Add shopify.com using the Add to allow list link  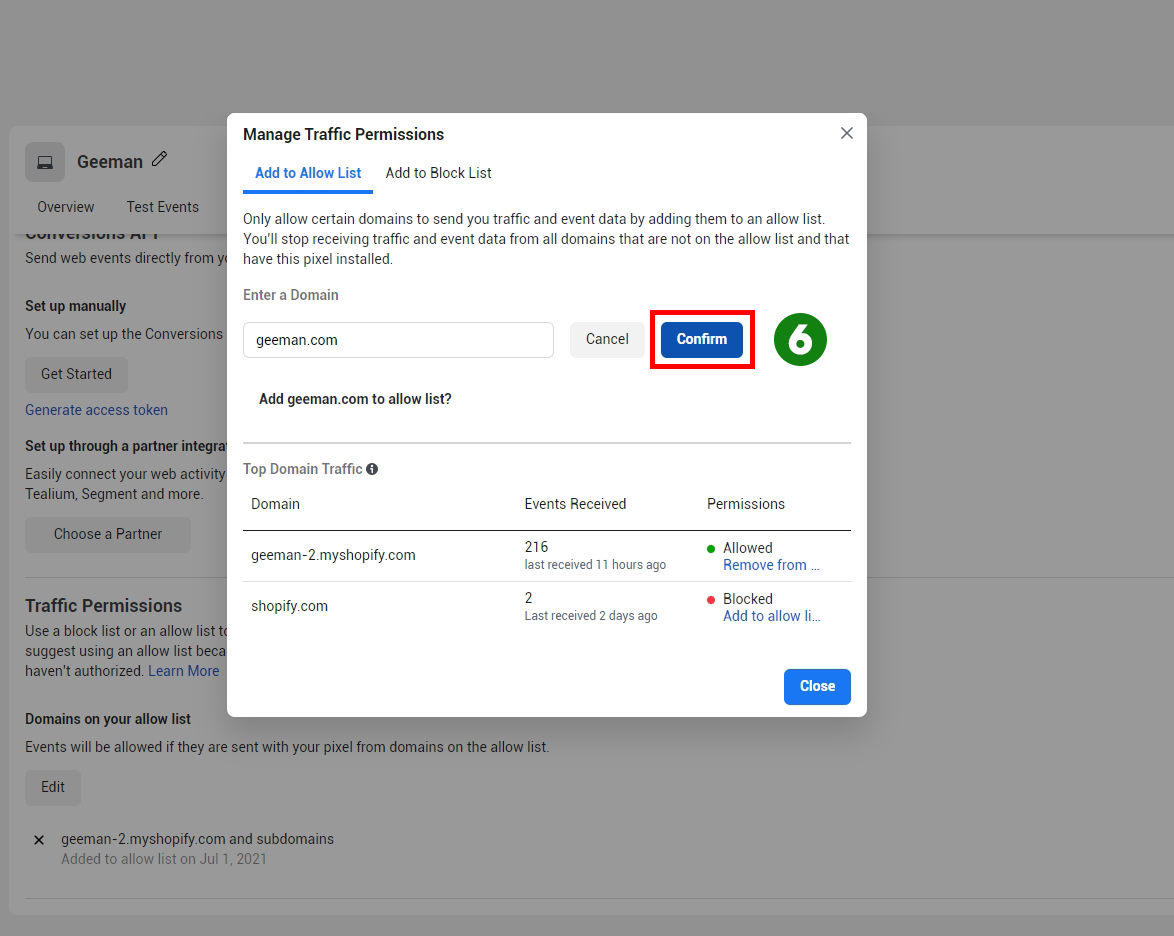point(771,616)
